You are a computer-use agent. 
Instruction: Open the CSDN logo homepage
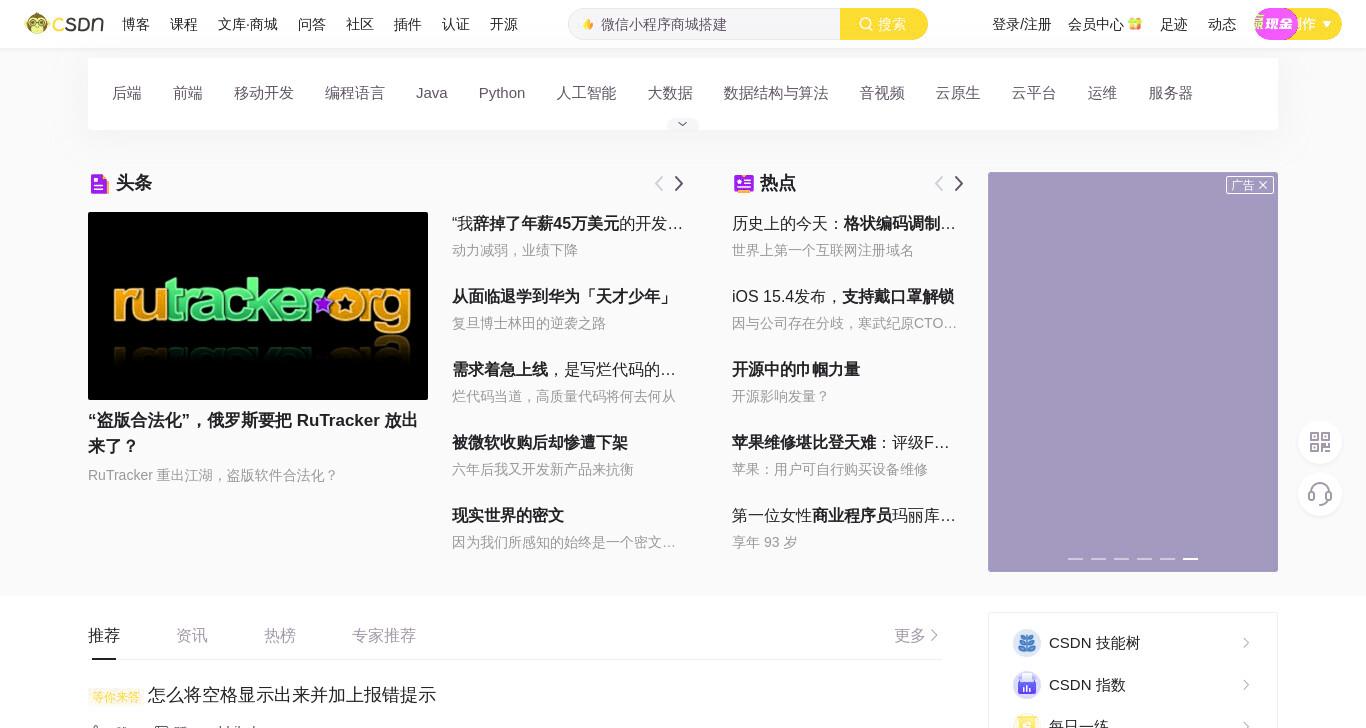[65, 23]
